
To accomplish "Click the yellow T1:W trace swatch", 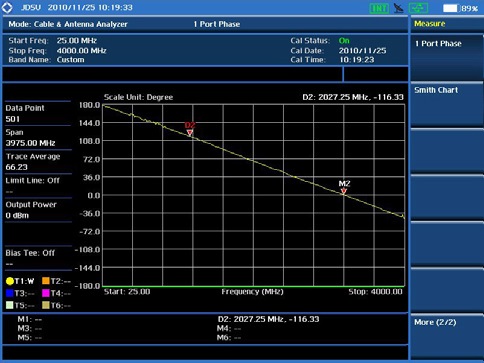I will (x=10, y=281).
